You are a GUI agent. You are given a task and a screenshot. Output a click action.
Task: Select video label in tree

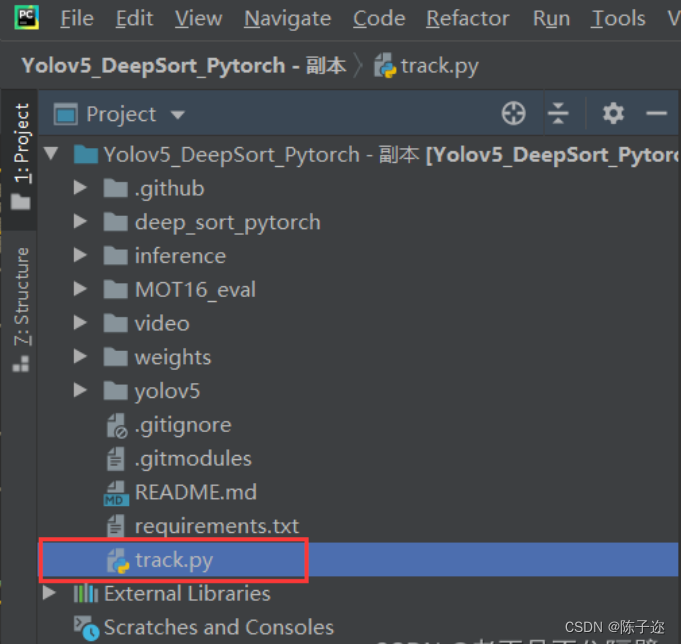[162, 324]
